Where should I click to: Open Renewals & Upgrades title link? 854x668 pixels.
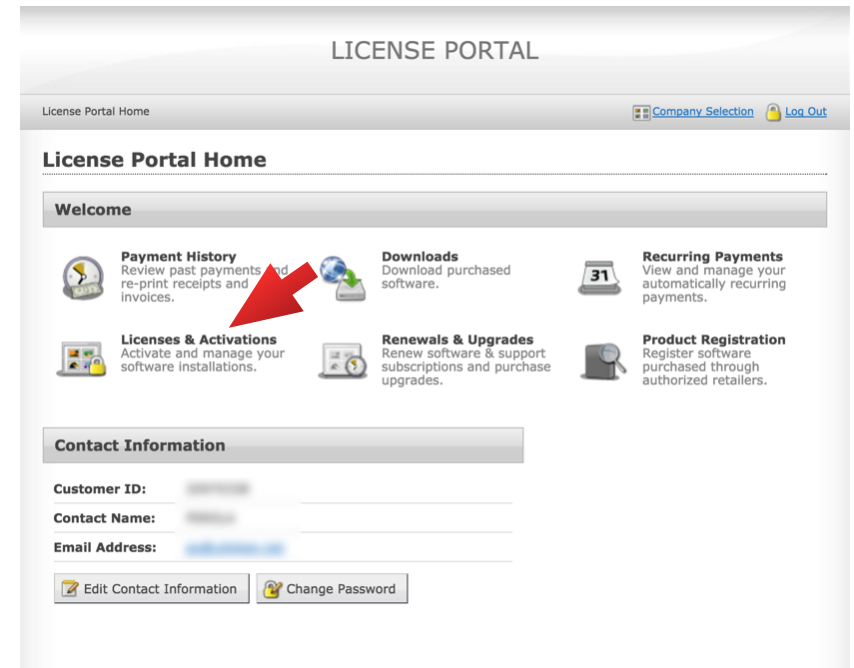457,340
